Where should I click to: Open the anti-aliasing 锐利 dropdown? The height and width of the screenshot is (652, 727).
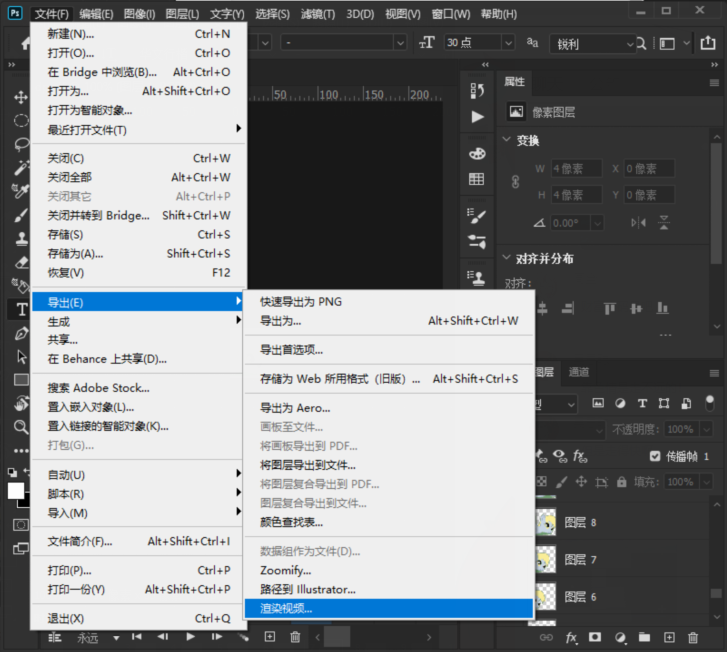(x=630, y=45)
